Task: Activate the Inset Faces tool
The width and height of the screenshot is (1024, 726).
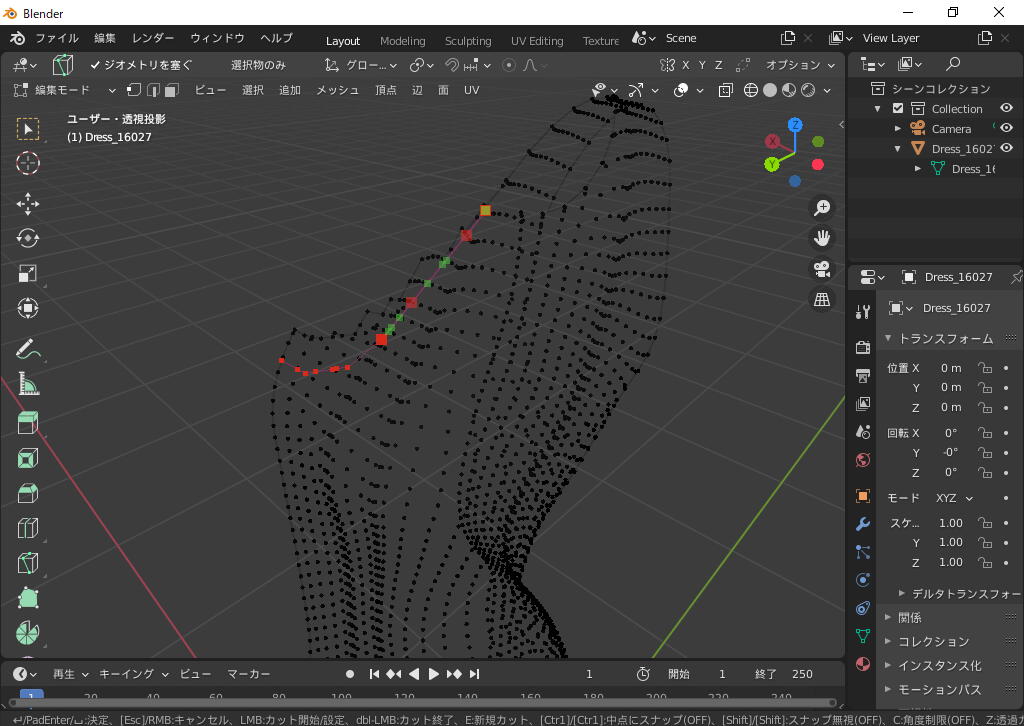Action: click(27, 458)
